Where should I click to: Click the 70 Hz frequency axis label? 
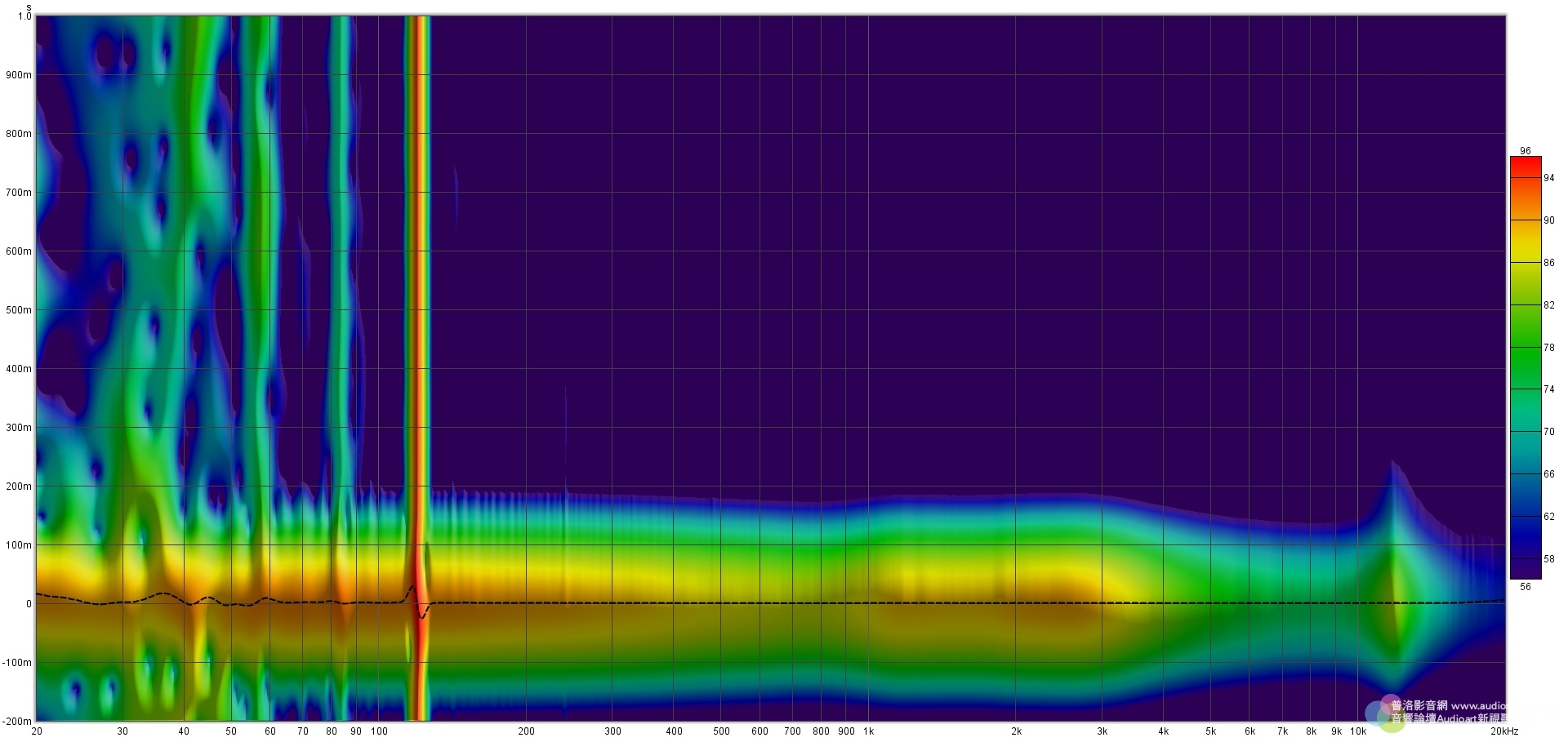click(303, 731)
